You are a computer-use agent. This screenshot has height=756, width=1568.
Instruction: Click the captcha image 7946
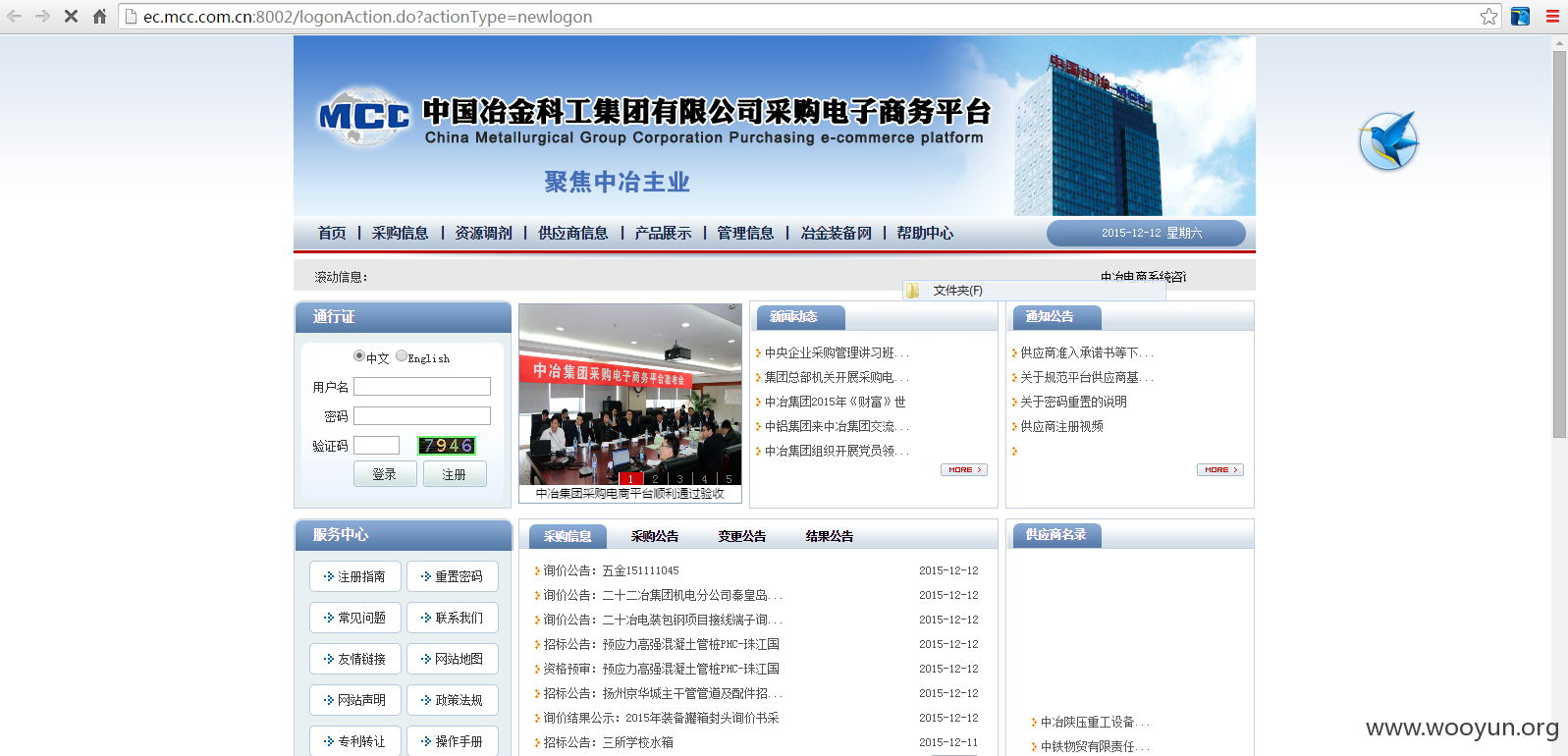tap(447, 446)
